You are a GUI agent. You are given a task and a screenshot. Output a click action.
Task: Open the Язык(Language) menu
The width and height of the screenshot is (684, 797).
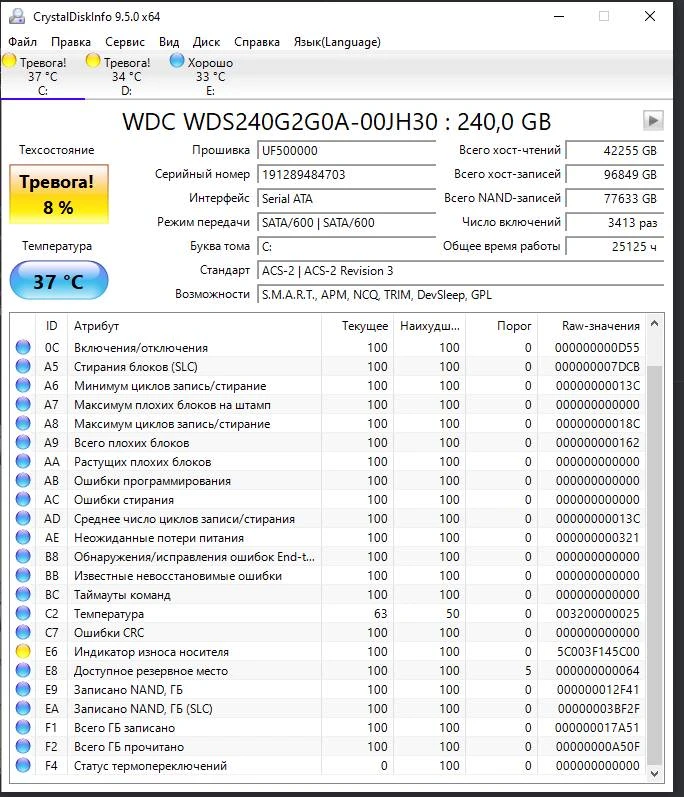point(337,42)
